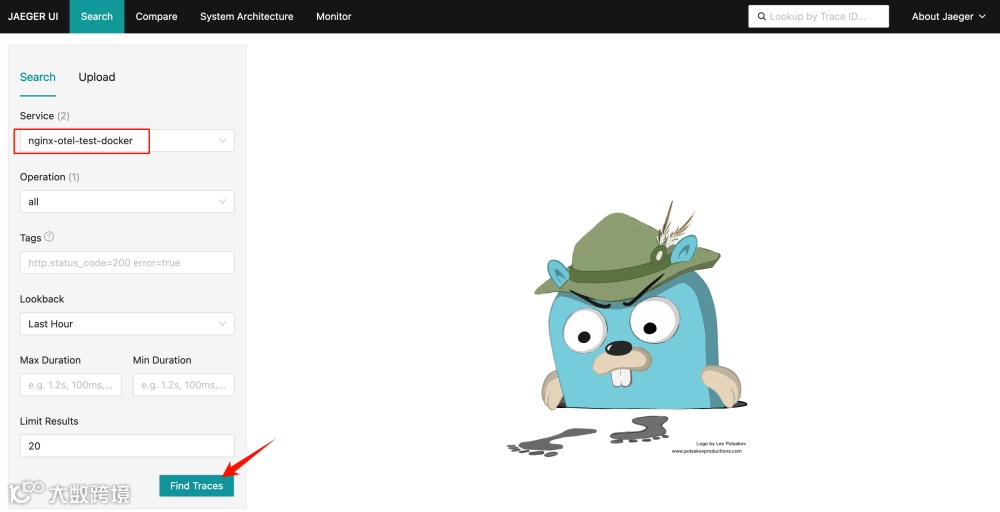Open the Service dropdown nginx-otel-test-docker
The image size is (1000, 512).
tap(127, 140)
